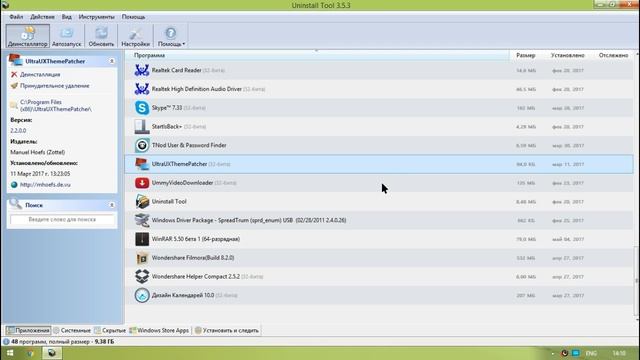Select the Skype™ 7.33 program name
Viewport: 640px width, 360px height.
coord(167,108)
